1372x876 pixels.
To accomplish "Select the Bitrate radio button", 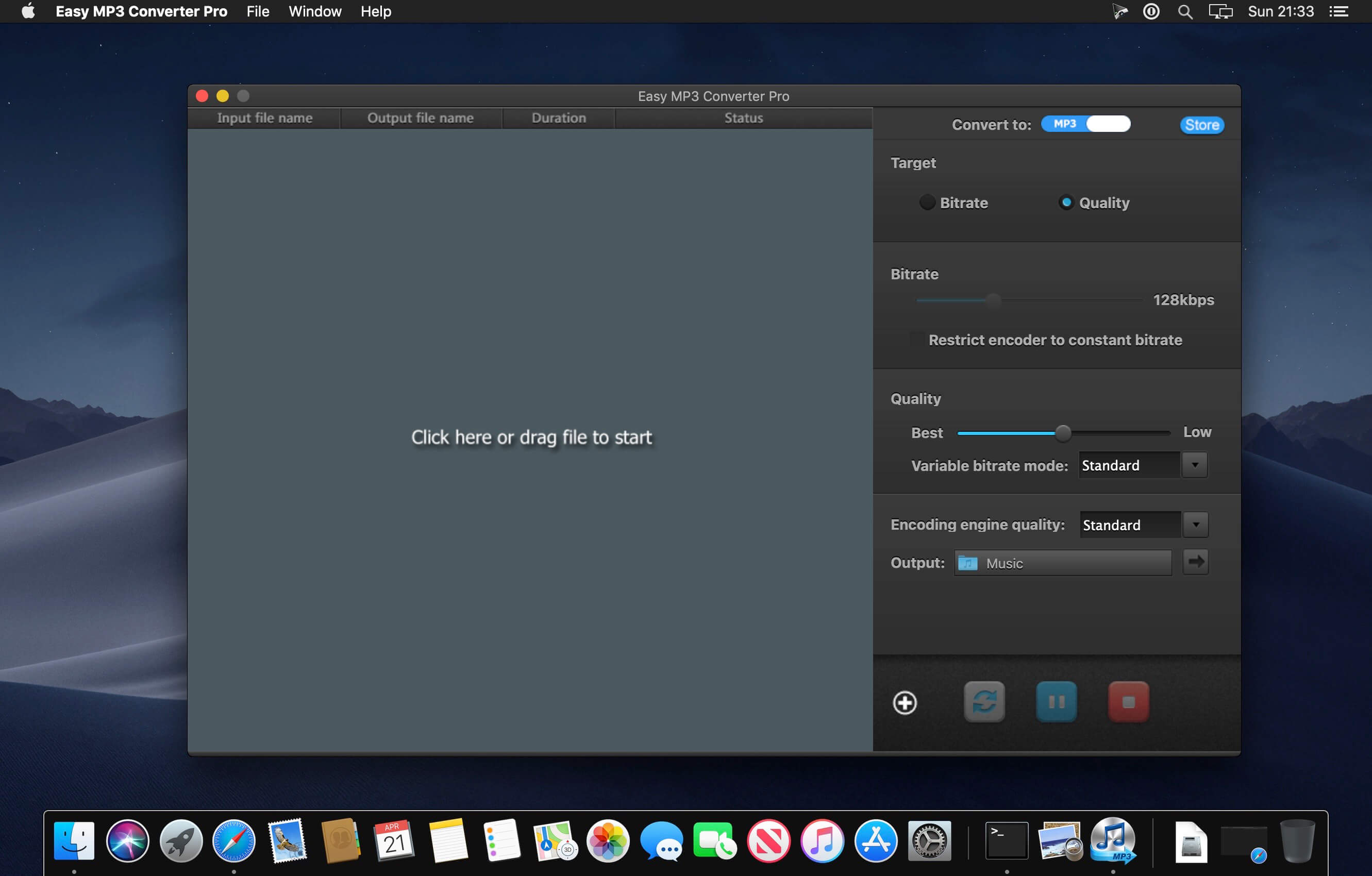I will [x=927, y=203].
